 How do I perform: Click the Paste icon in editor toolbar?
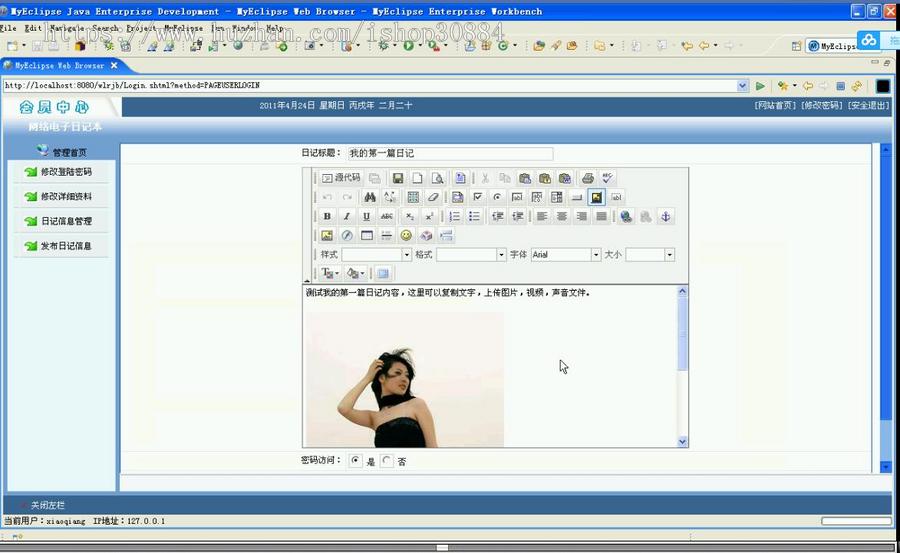pos(525,178)
